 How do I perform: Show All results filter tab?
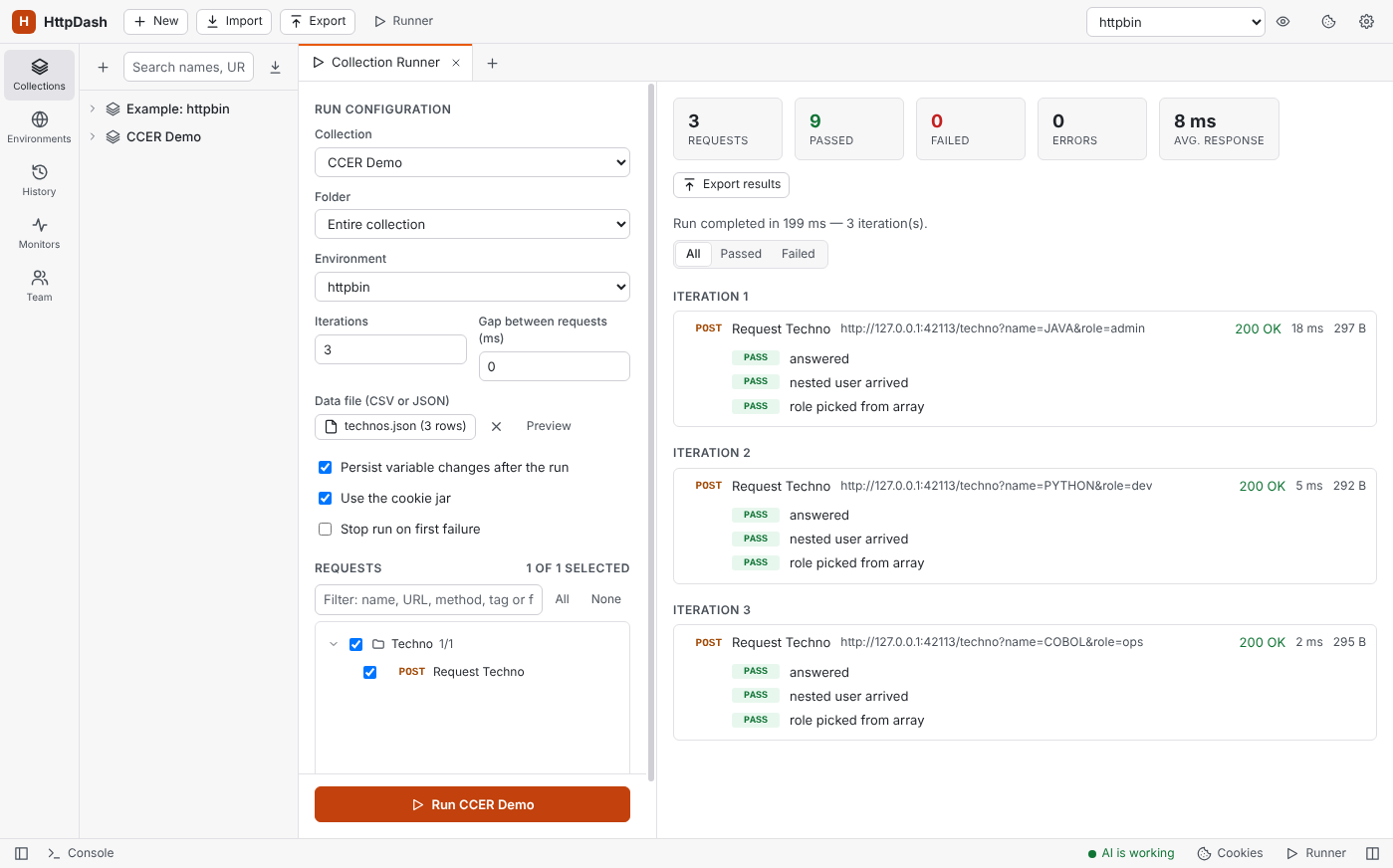pos(693,254)
